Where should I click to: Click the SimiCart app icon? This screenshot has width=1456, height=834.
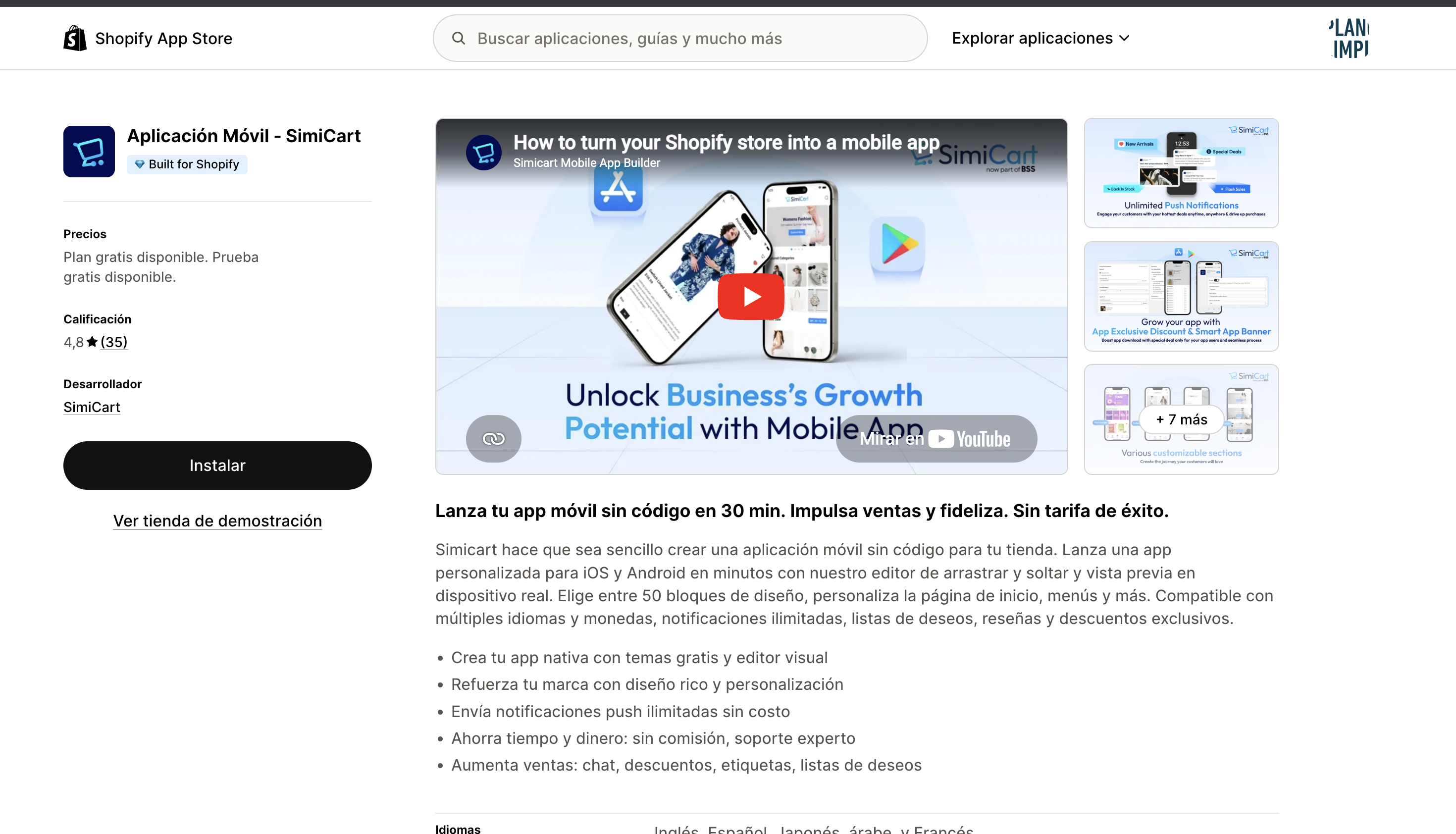pos(89,152)
